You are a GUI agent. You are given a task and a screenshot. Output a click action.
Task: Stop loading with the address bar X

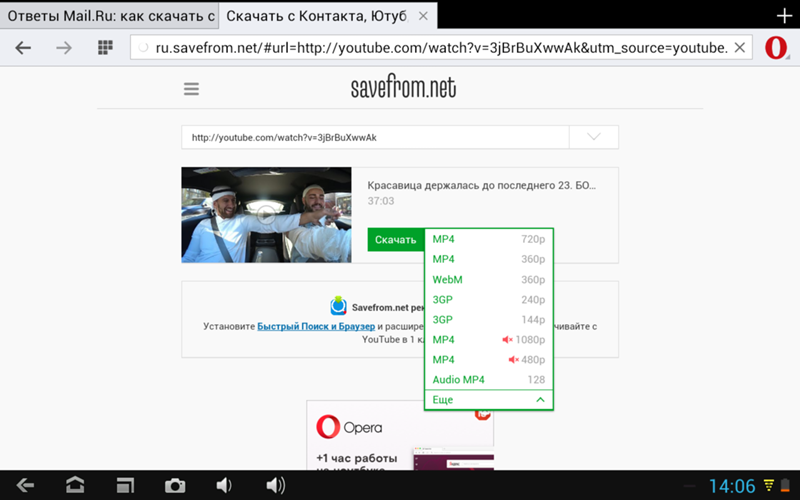(x=739, y=48)
